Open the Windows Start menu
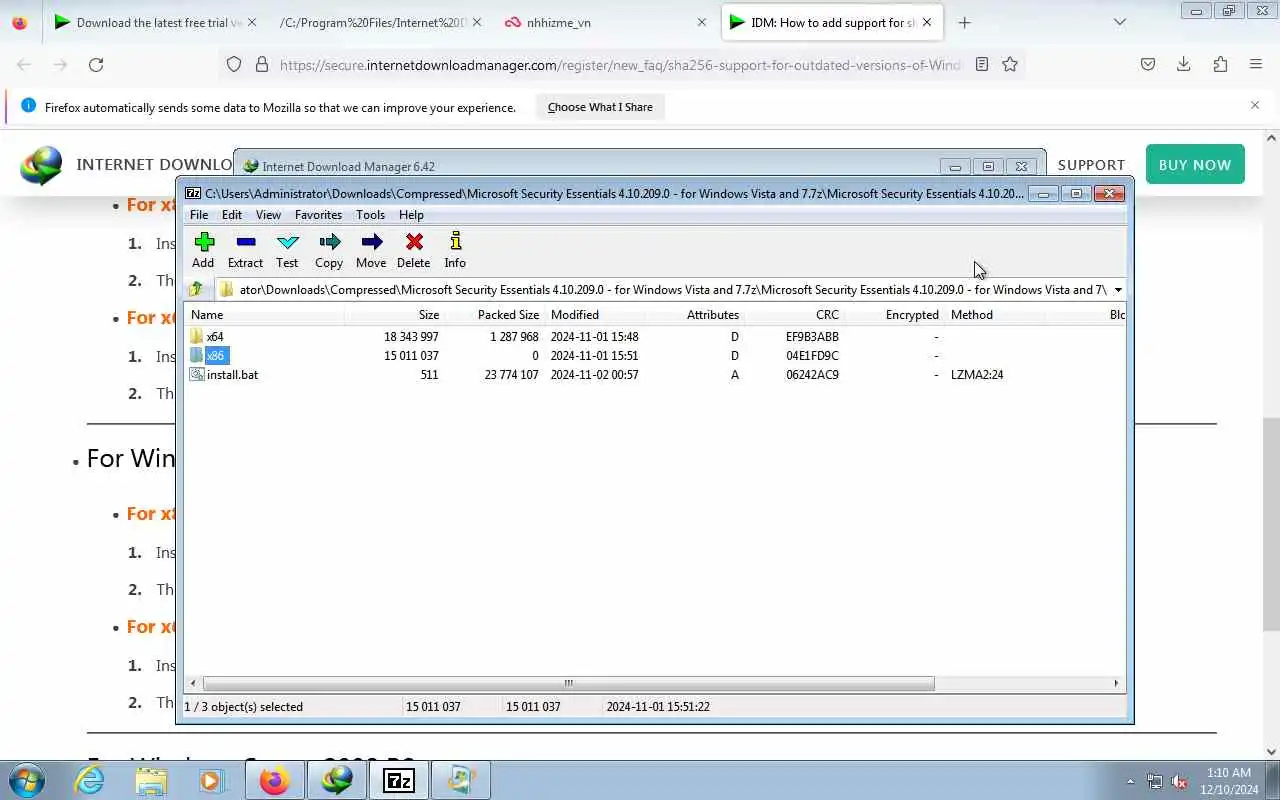 (x=26, y=780)
